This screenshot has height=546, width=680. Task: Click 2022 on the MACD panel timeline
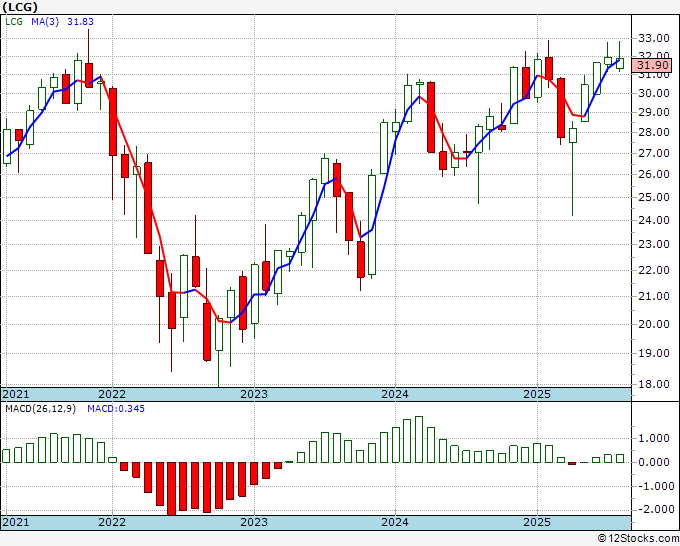tap(112, 522)
